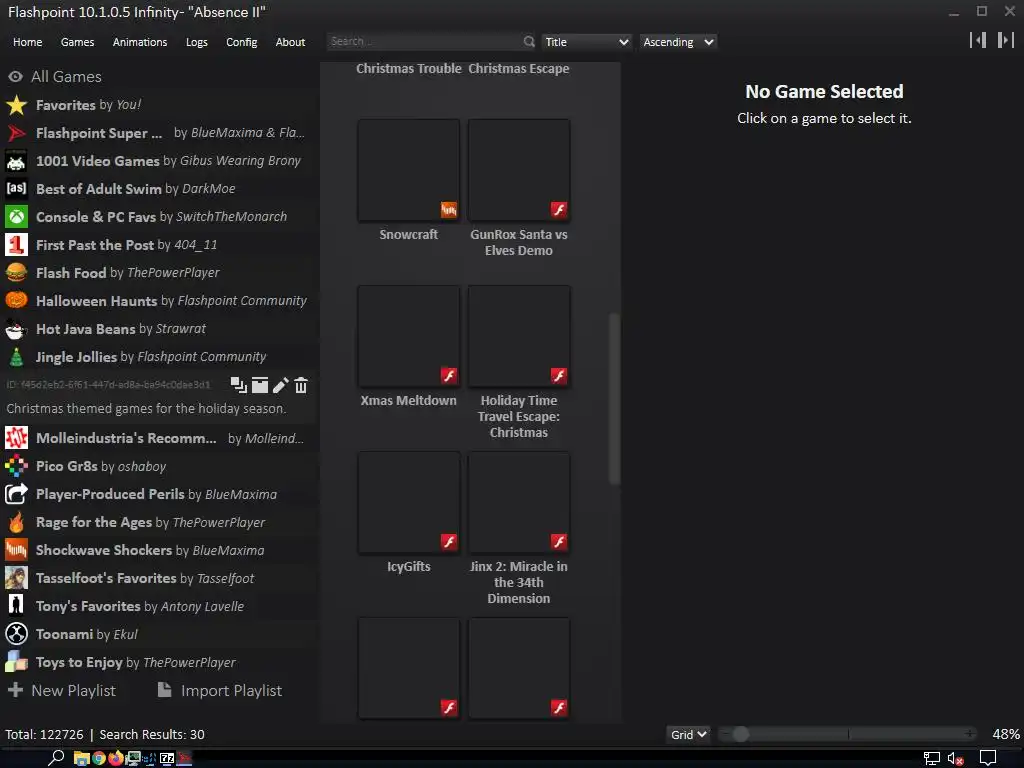The width and height of the screenshot is (1024, 768).
Task: Edit the Jingle Jollies playlist with pencil icon
Action: tap(281, 385)
